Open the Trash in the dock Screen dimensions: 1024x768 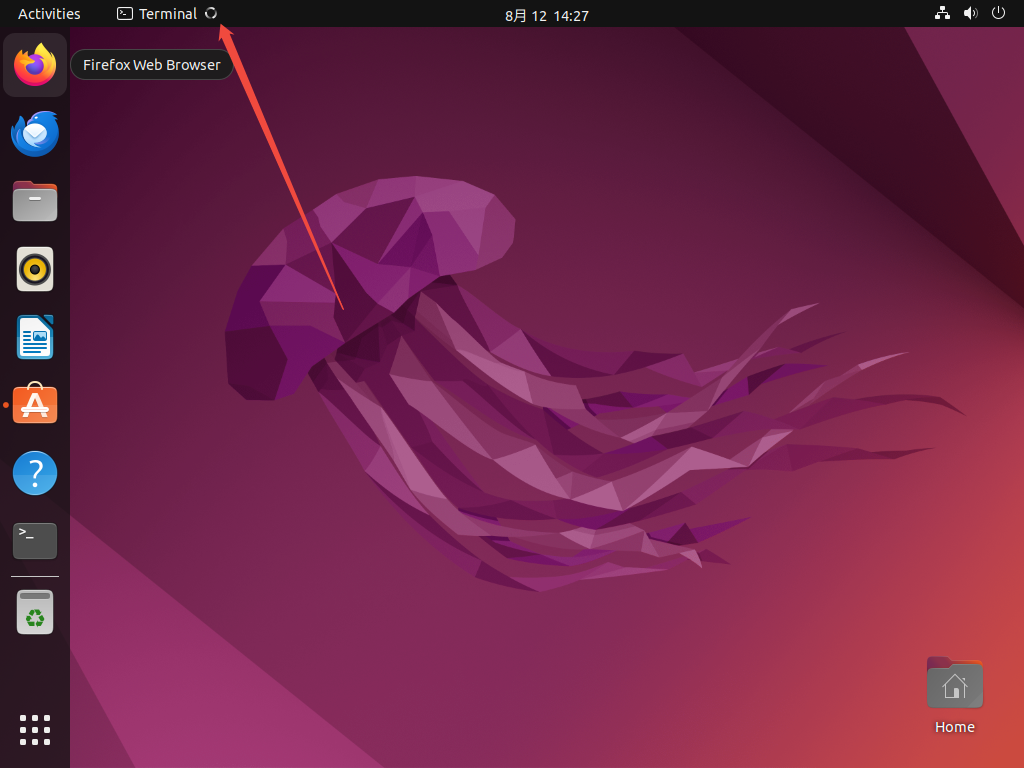click(x=35, y=612)
